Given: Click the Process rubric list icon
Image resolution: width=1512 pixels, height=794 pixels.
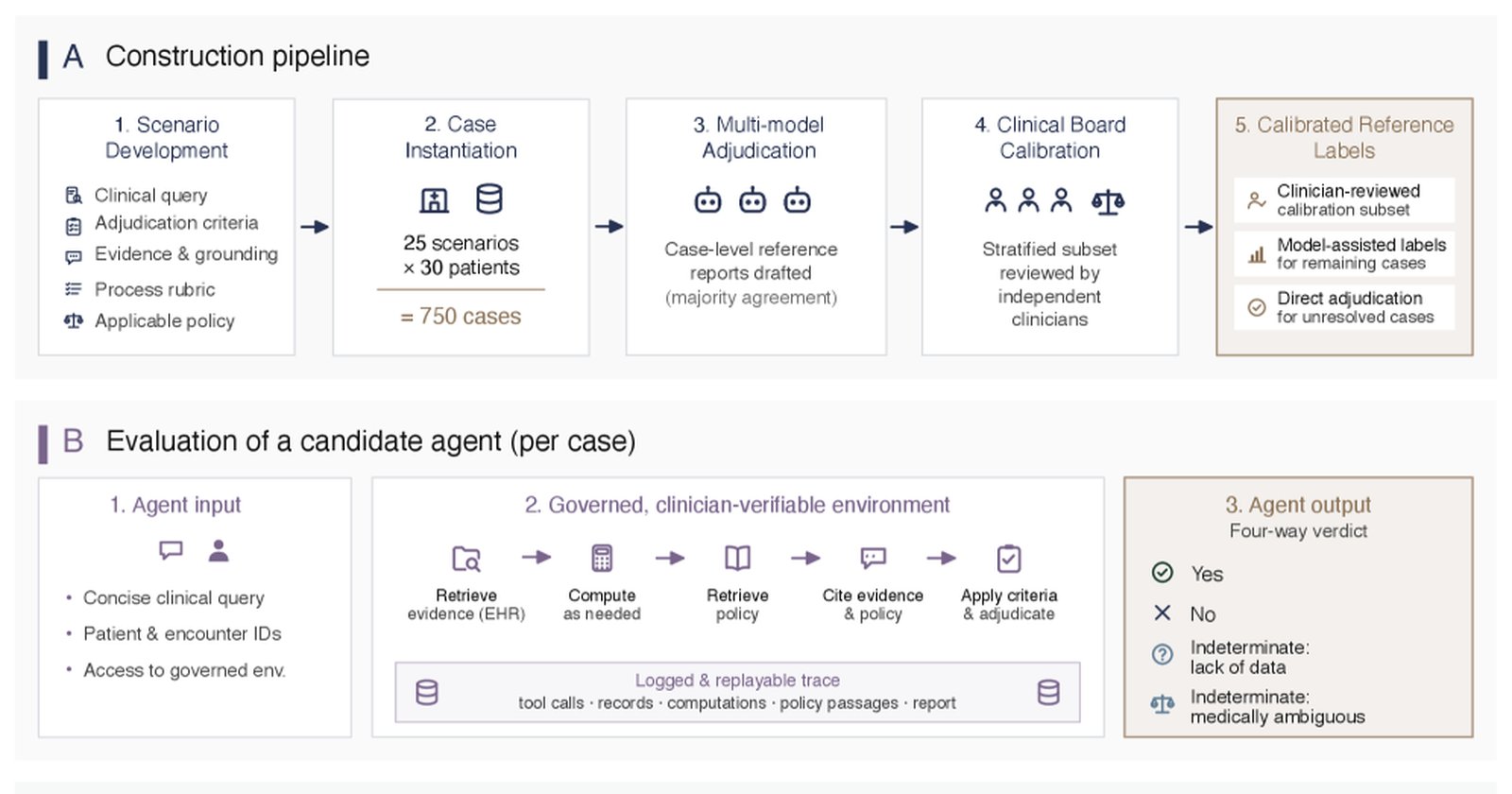Looking at the screenshot, I should 74,289.
